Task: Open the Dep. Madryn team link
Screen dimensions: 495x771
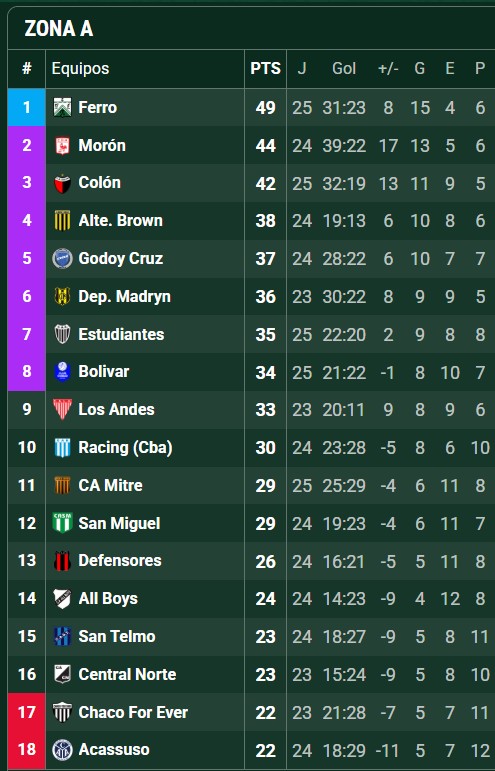Action: pyautogui.click(x=124, y=297)
